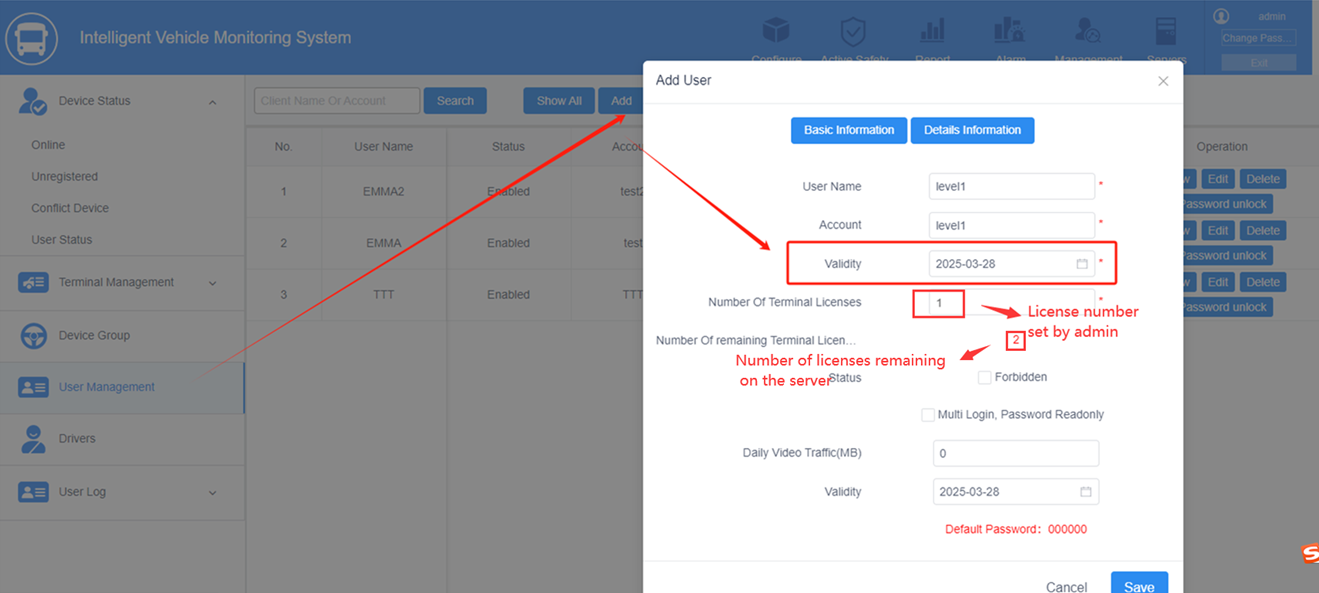Image resolution: width=1319 pixels, height=593 pixels.
Task: Click the Device Status sidebar icon
Action: point(33,101)
